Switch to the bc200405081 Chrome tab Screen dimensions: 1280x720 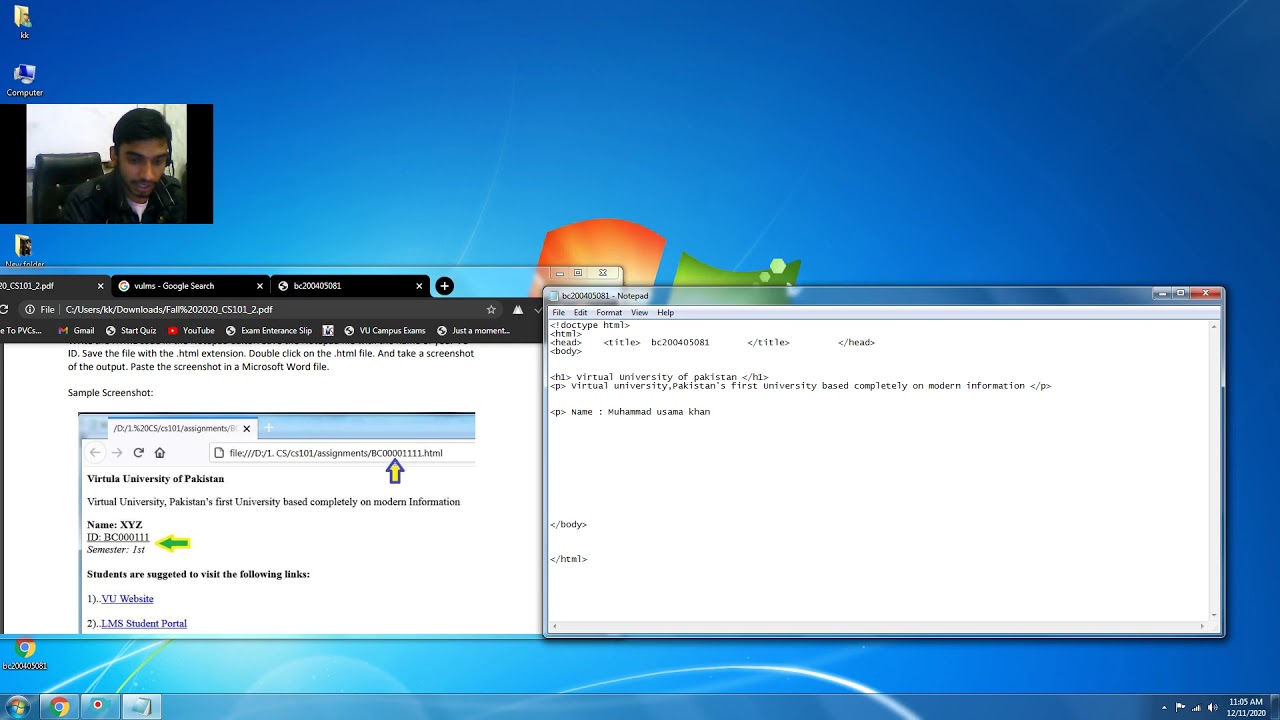pos(350,286)
